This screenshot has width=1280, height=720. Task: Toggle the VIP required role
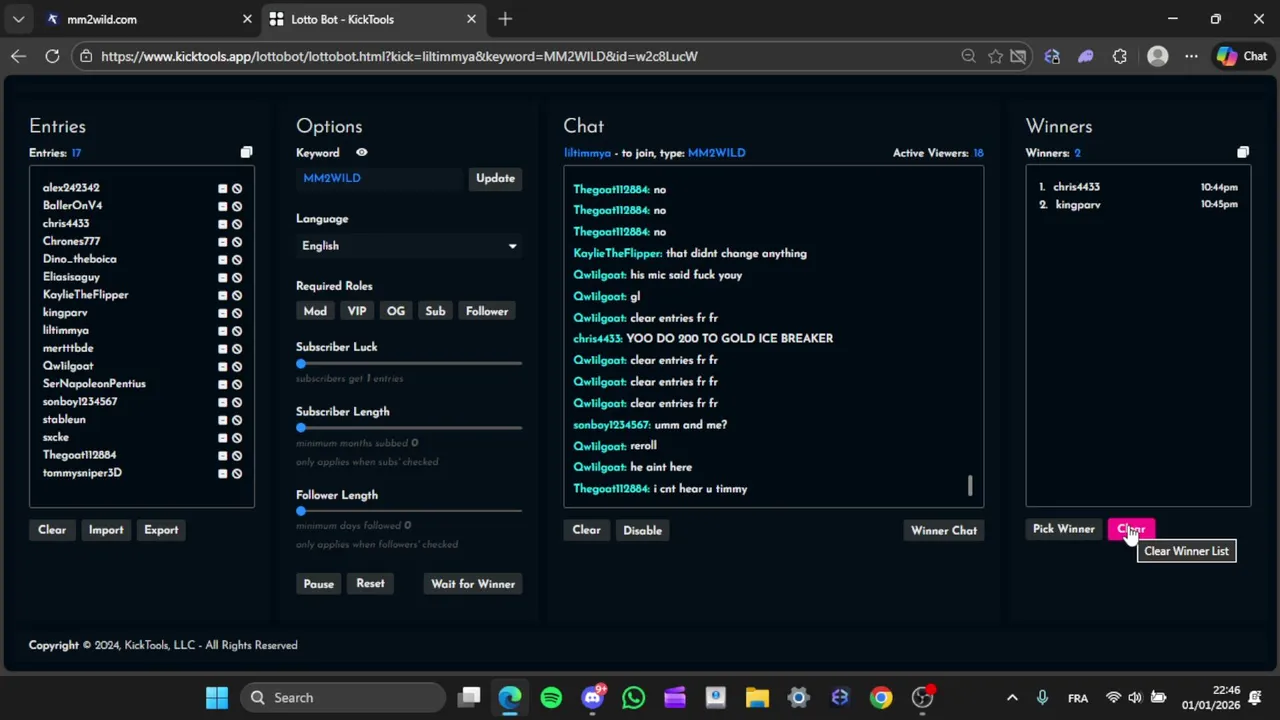[357, 311]
